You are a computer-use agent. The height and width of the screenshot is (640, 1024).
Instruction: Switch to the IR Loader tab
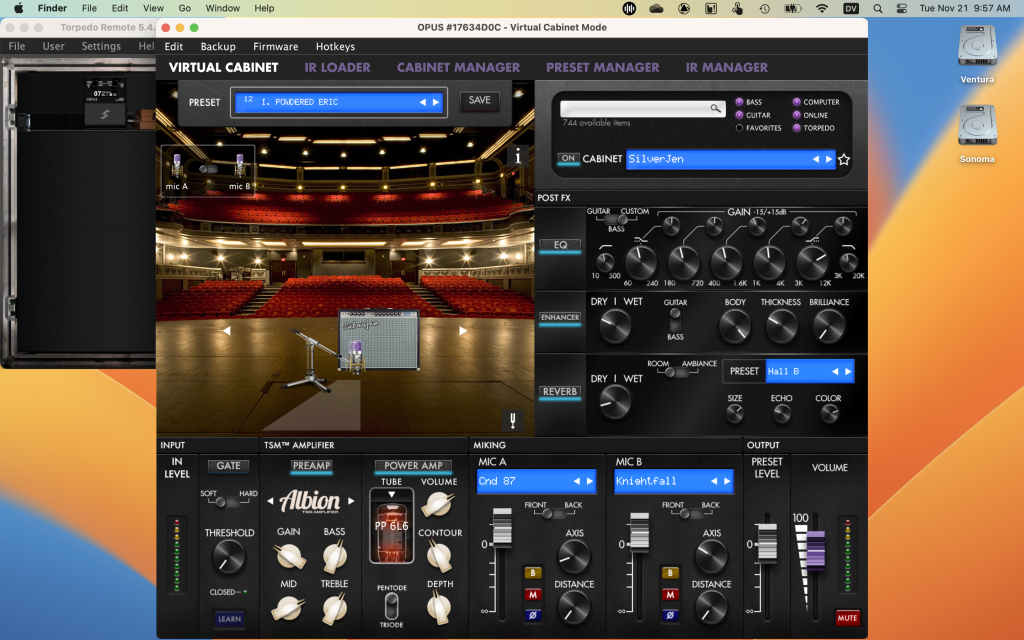[337, 67]
